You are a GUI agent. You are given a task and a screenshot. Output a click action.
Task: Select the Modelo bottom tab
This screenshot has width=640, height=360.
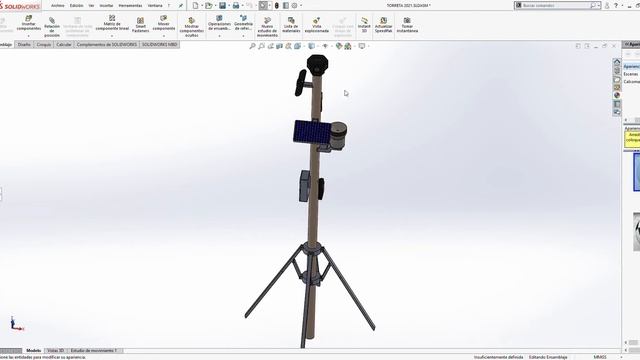pos(33,351)
